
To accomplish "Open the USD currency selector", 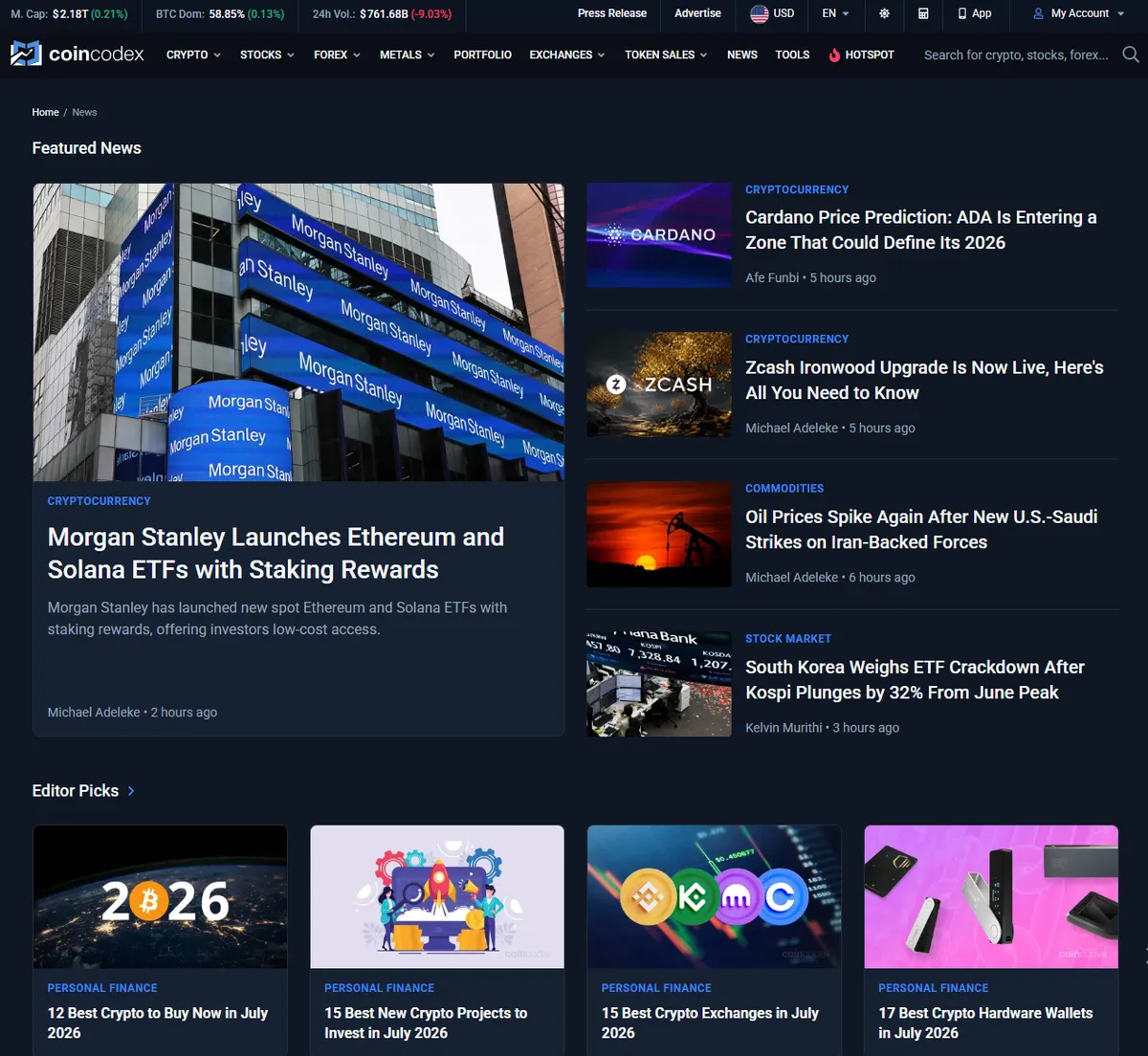I will tap(773, 13).
